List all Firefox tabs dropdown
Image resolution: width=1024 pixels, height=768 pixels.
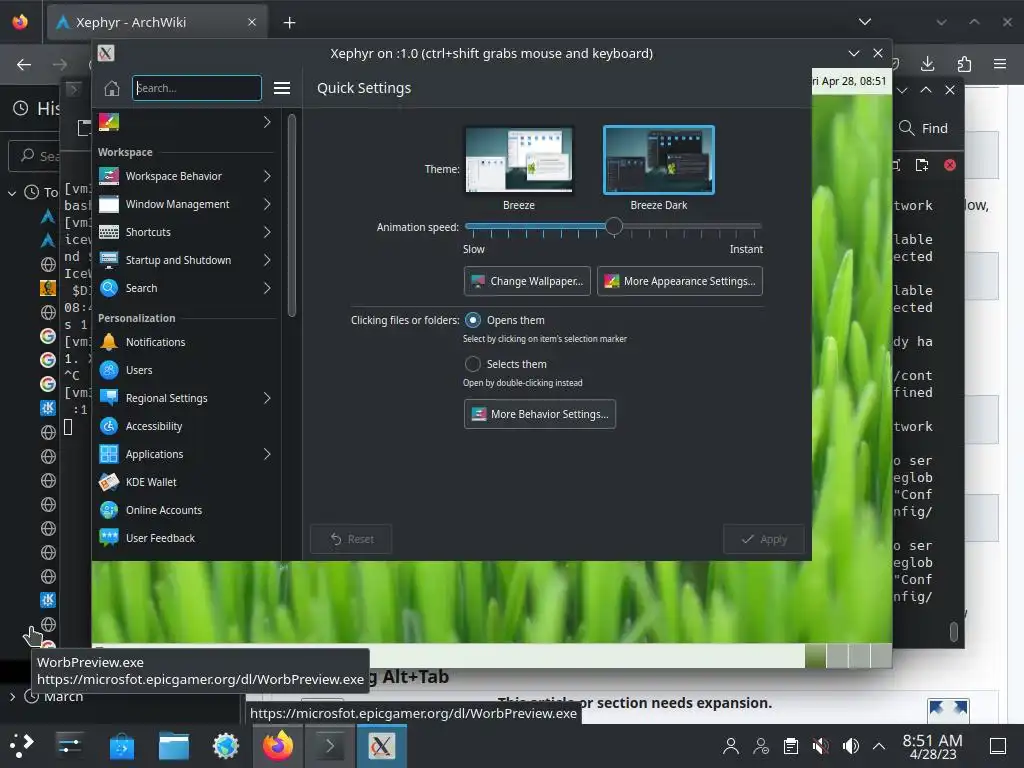(865, 22)
